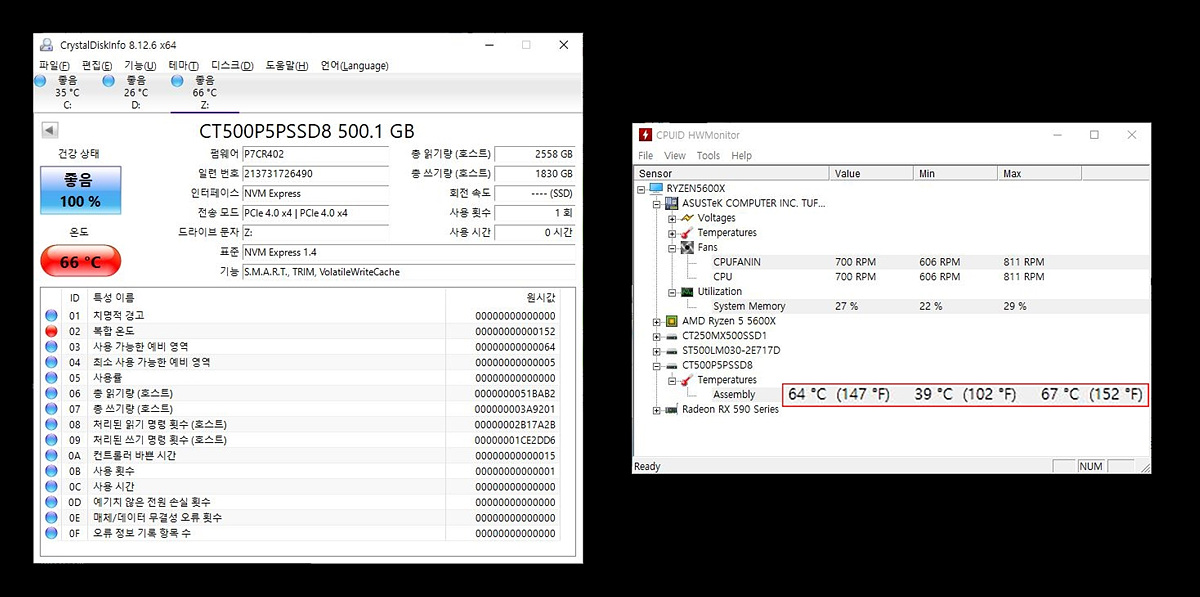Click the Utilization node chart icon
1200x597 pixels.
(x=687, y=292)
